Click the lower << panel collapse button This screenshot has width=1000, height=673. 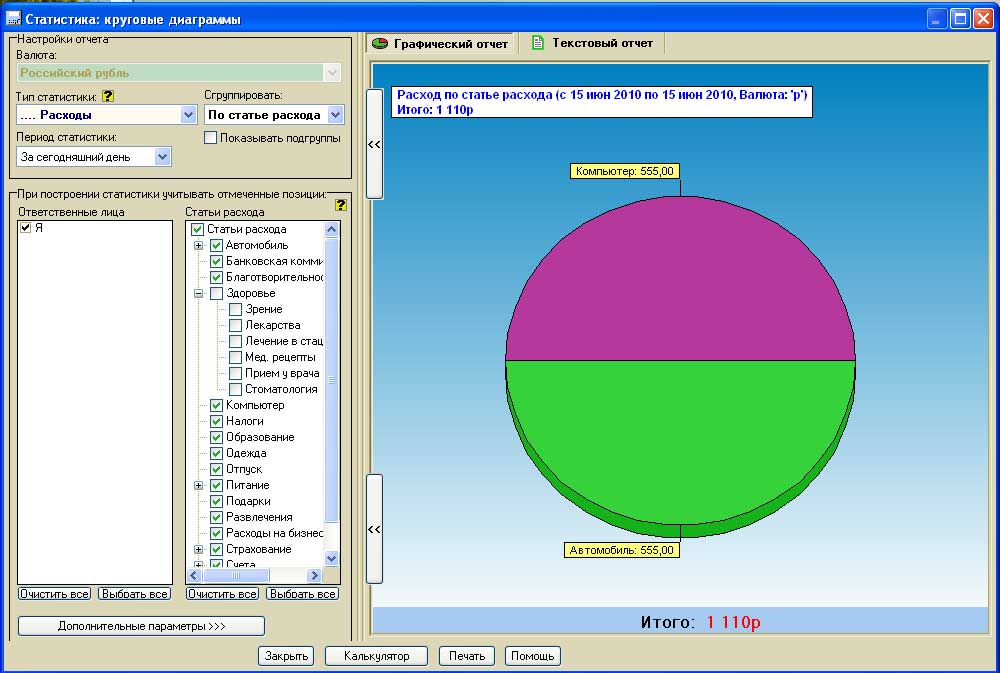coord(375,529)
